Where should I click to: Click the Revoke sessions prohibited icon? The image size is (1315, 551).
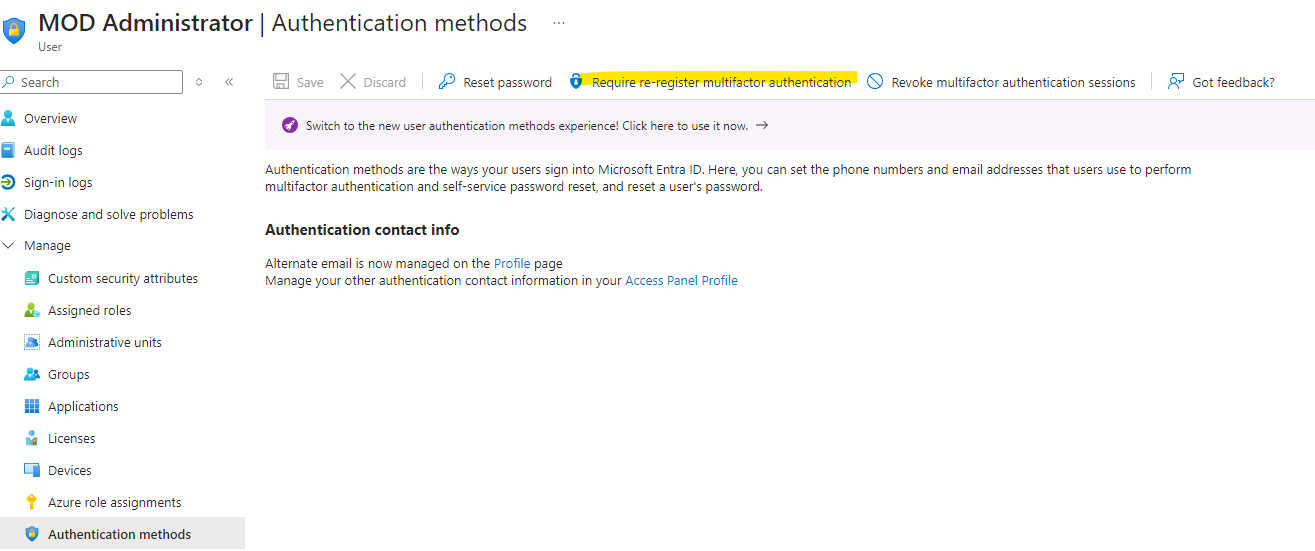point(875,81)
